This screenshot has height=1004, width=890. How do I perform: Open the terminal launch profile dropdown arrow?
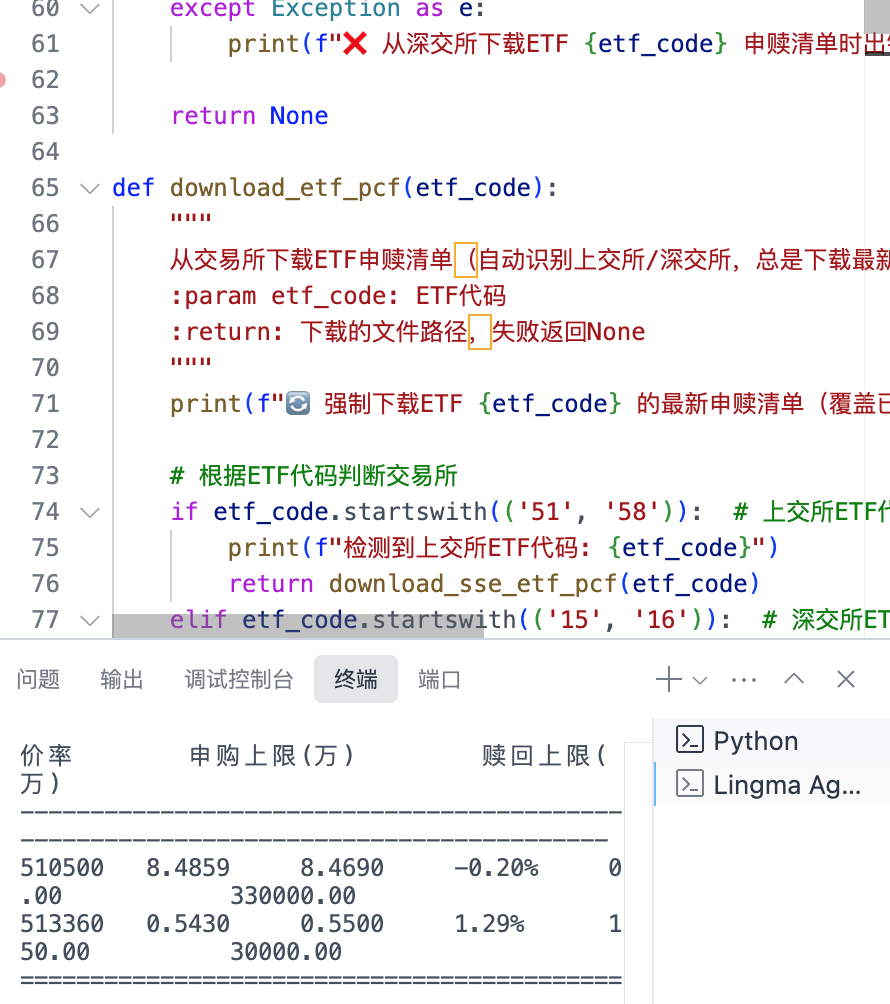coord(700,681)
